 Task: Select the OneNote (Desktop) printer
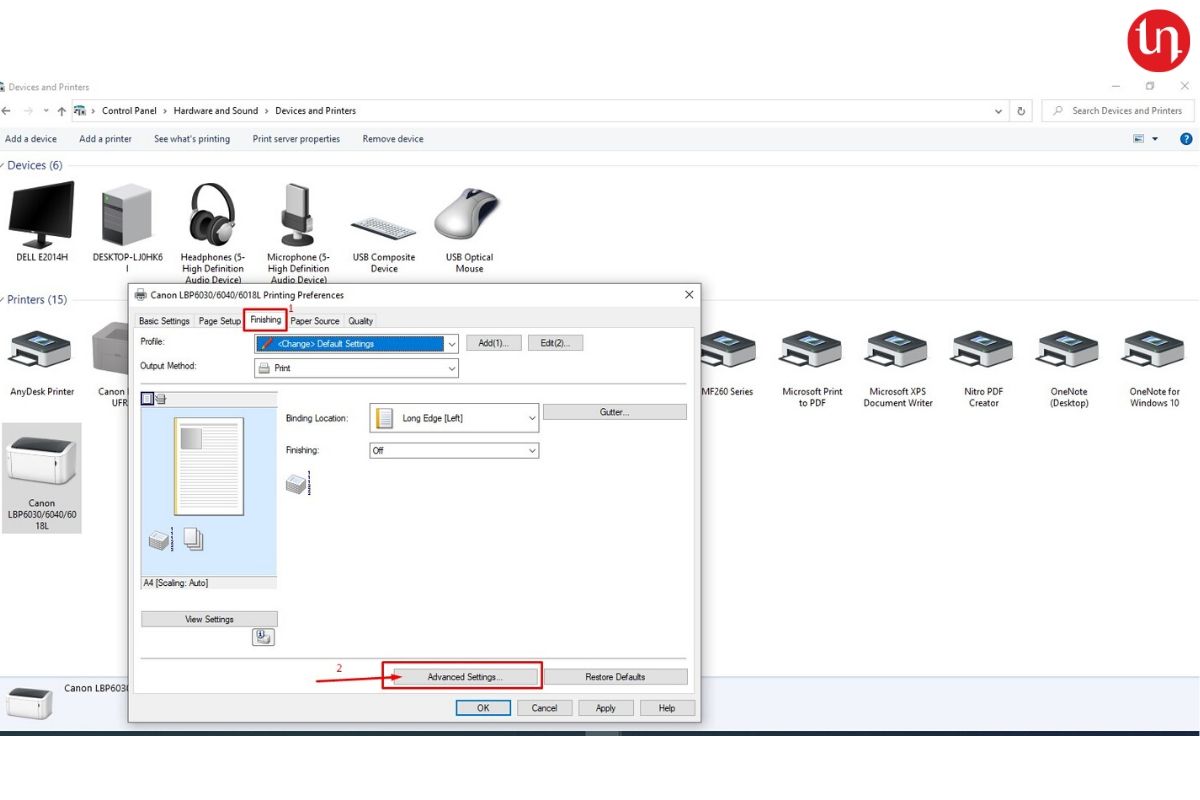[1068, 368]
